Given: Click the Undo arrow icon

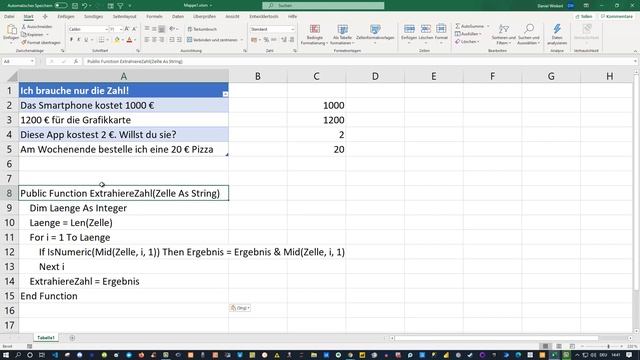Looking at the screenshot, I should coord(84,6).
